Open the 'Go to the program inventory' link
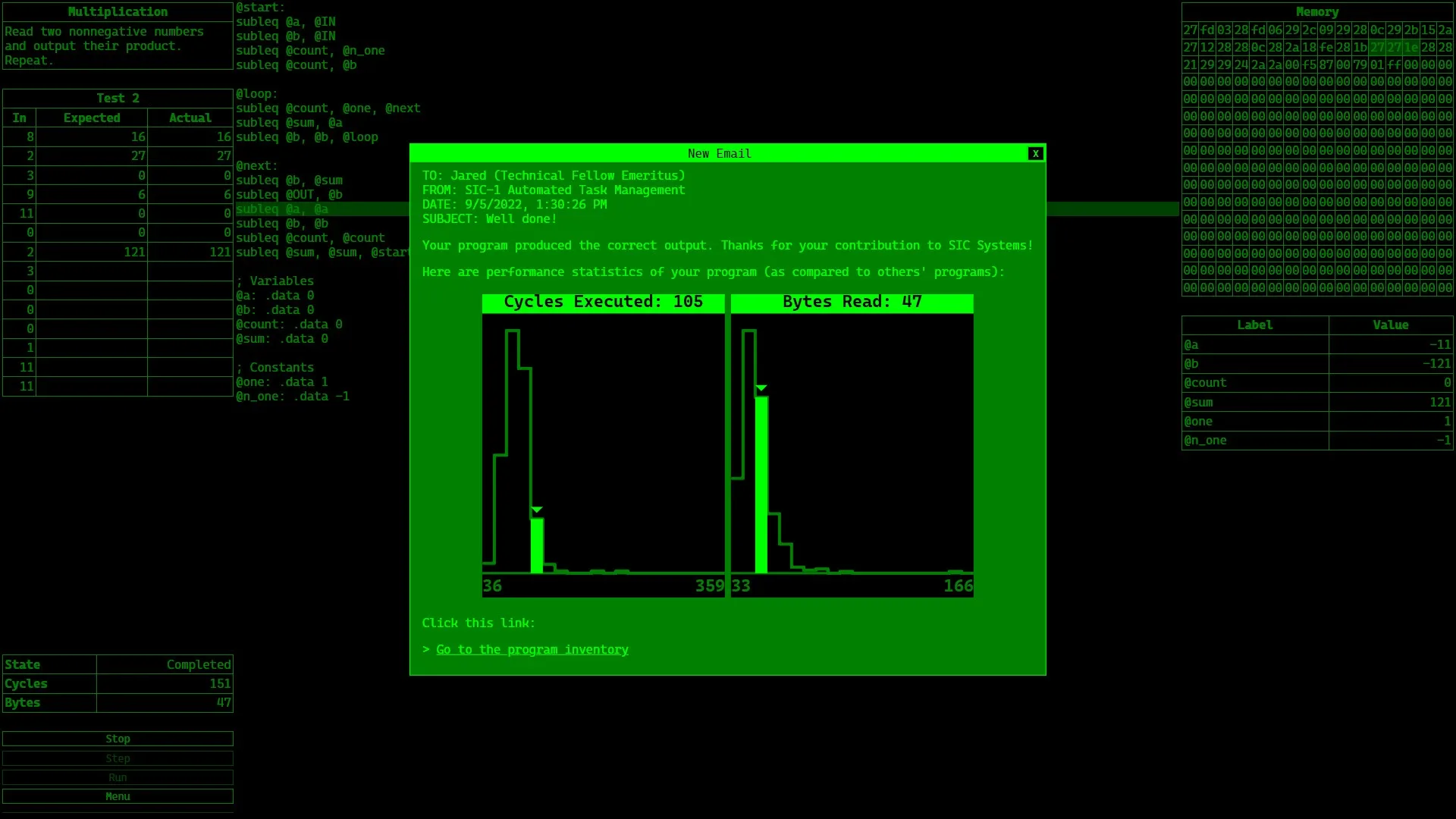1456x819 pixels. click(x=532, y=650)
